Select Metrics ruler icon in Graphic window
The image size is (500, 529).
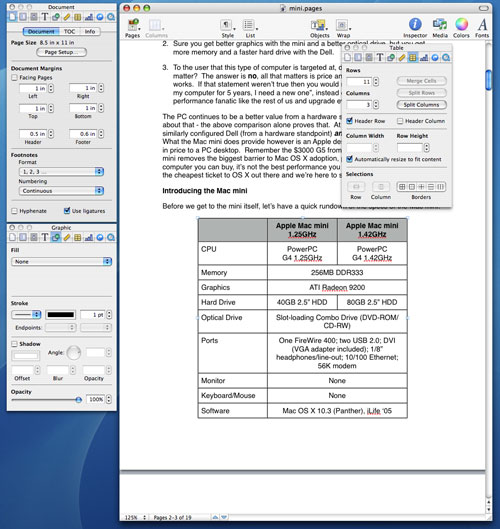click(67, 237)
